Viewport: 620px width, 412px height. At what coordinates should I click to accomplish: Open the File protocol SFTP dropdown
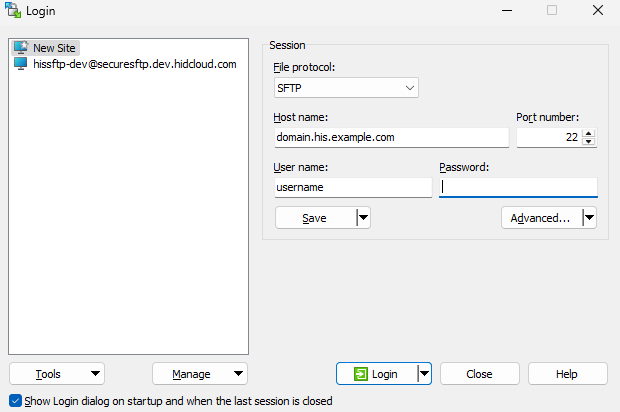pos(346,89)
